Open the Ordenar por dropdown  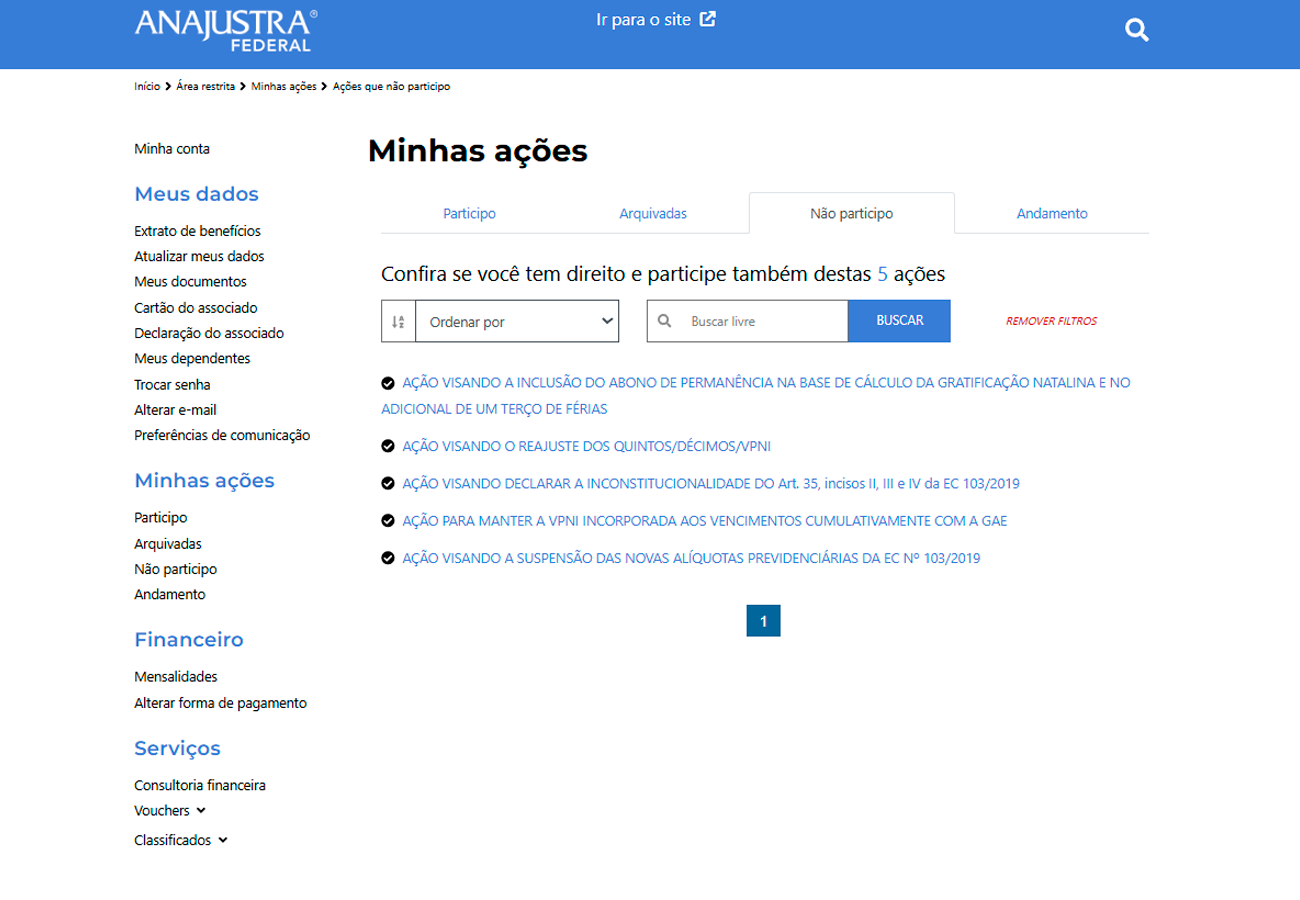point(517,321)
